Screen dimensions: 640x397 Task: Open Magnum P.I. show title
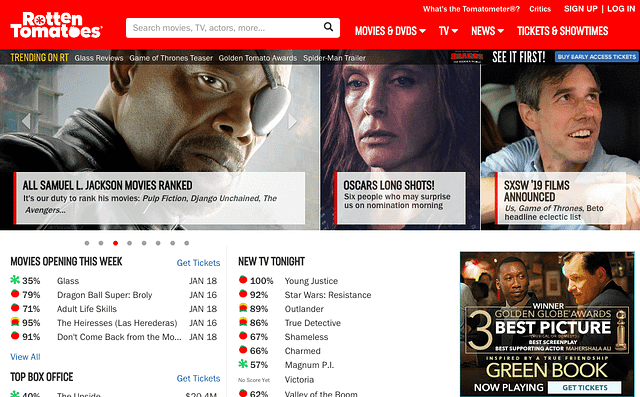[x=309, y=365]
